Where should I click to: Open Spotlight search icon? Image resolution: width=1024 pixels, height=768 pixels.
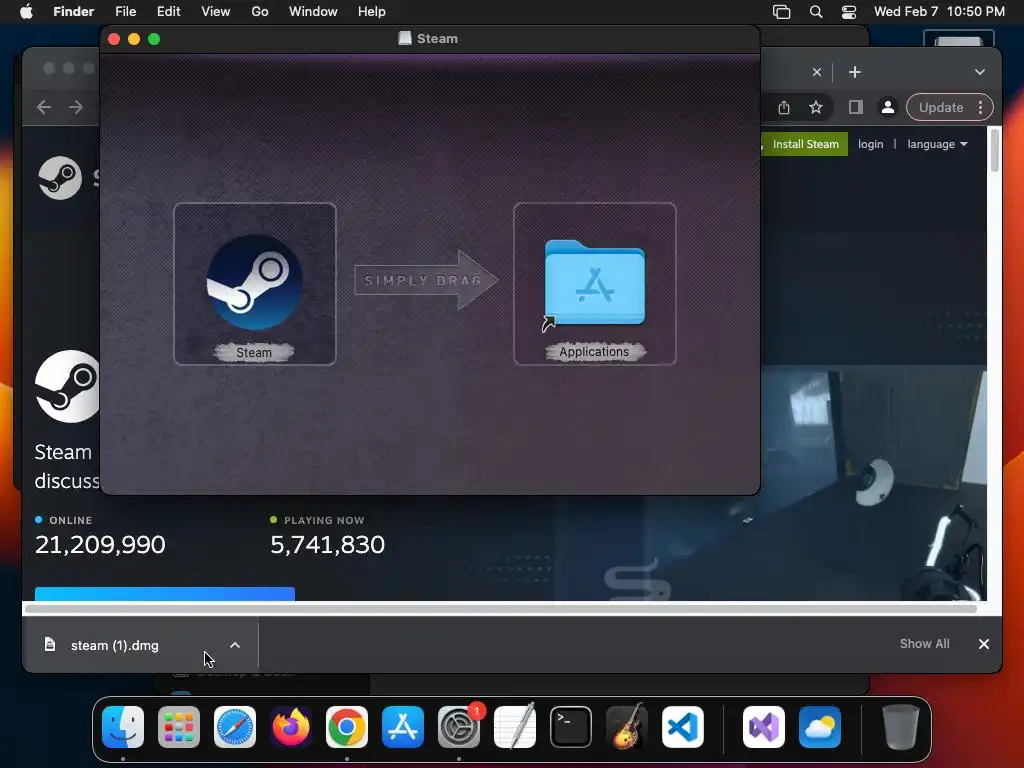816,12
